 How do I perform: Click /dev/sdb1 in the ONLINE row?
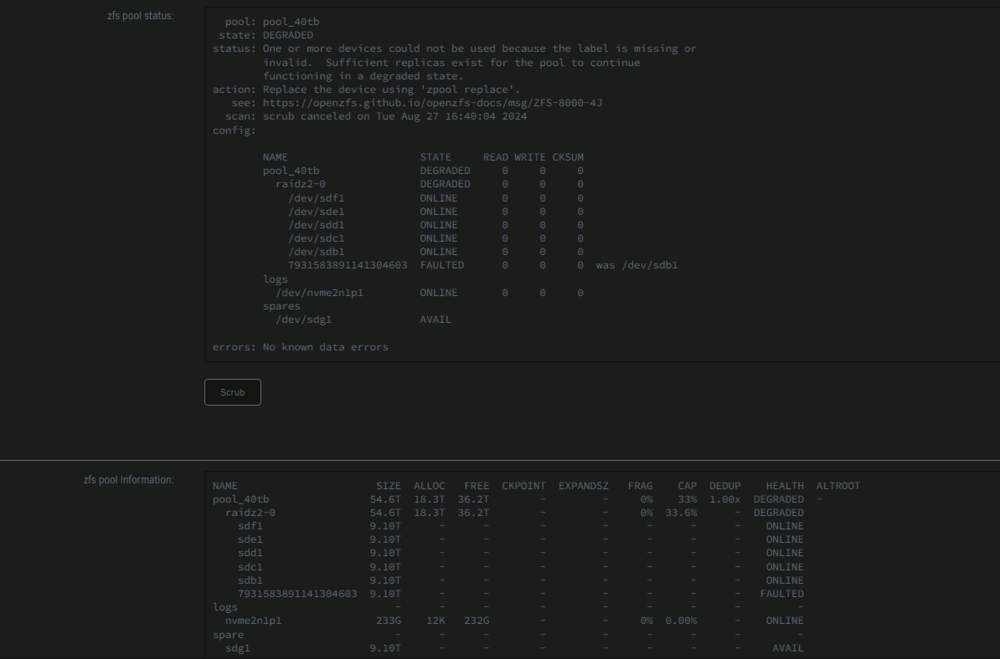pos(316,251)
